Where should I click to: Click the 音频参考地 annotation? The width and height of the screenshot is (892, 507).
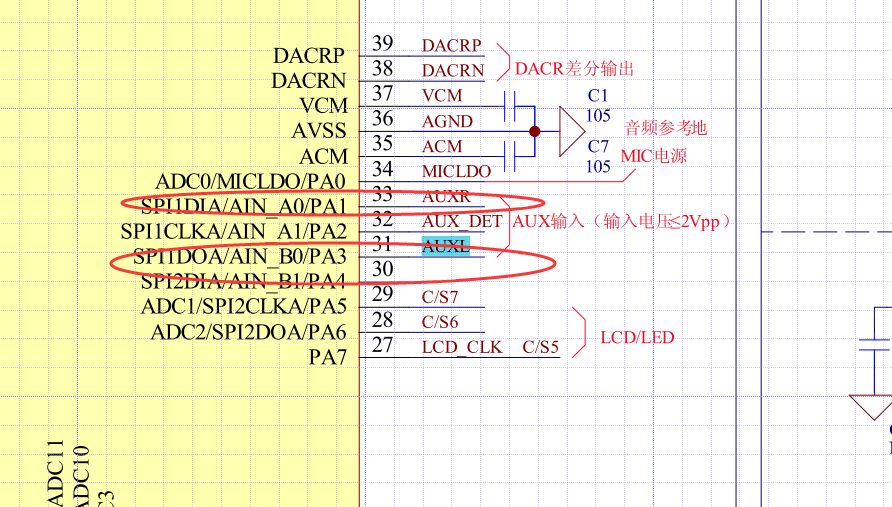pyautogui.click(x=666, y=127)
